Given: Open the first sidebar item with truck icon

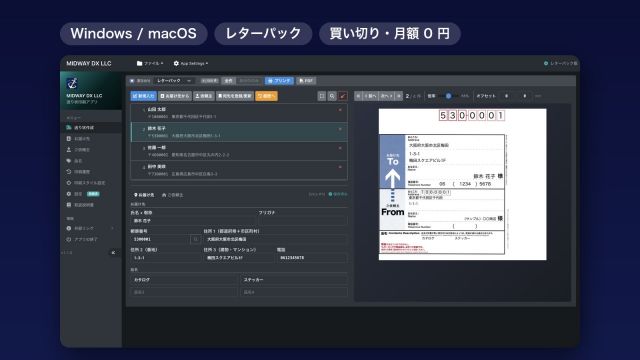Looking at the screenshot, I should [x=91, y=128].
